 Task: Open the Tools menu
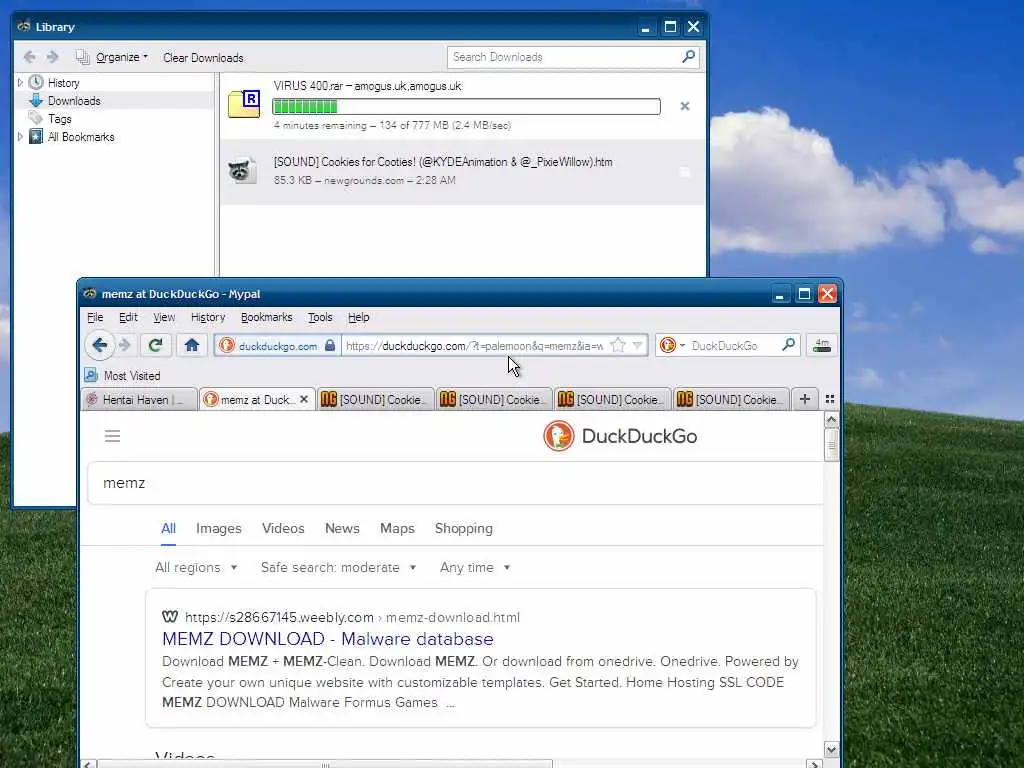tap(320, 317)
